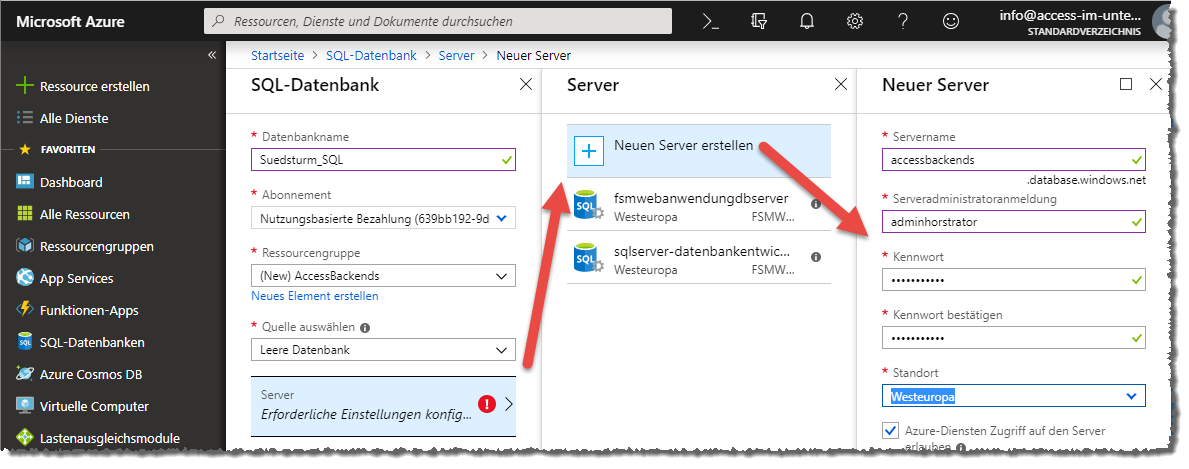This screenshot has height=469, width=1189.
Task: Click the Funktionen-Apps lightning icon
Action: click(x=25, y=310)
